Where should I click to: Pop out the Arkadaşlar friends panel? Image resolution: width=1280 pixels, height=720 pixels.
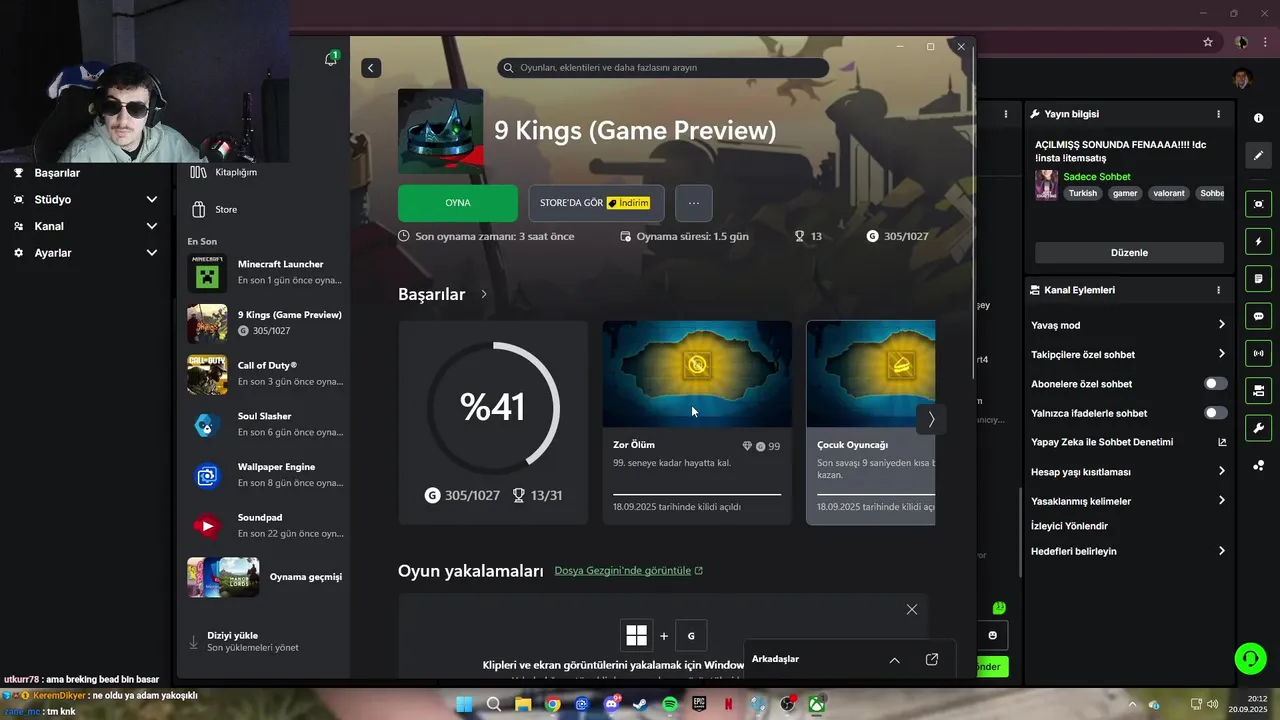pos(932,660)
